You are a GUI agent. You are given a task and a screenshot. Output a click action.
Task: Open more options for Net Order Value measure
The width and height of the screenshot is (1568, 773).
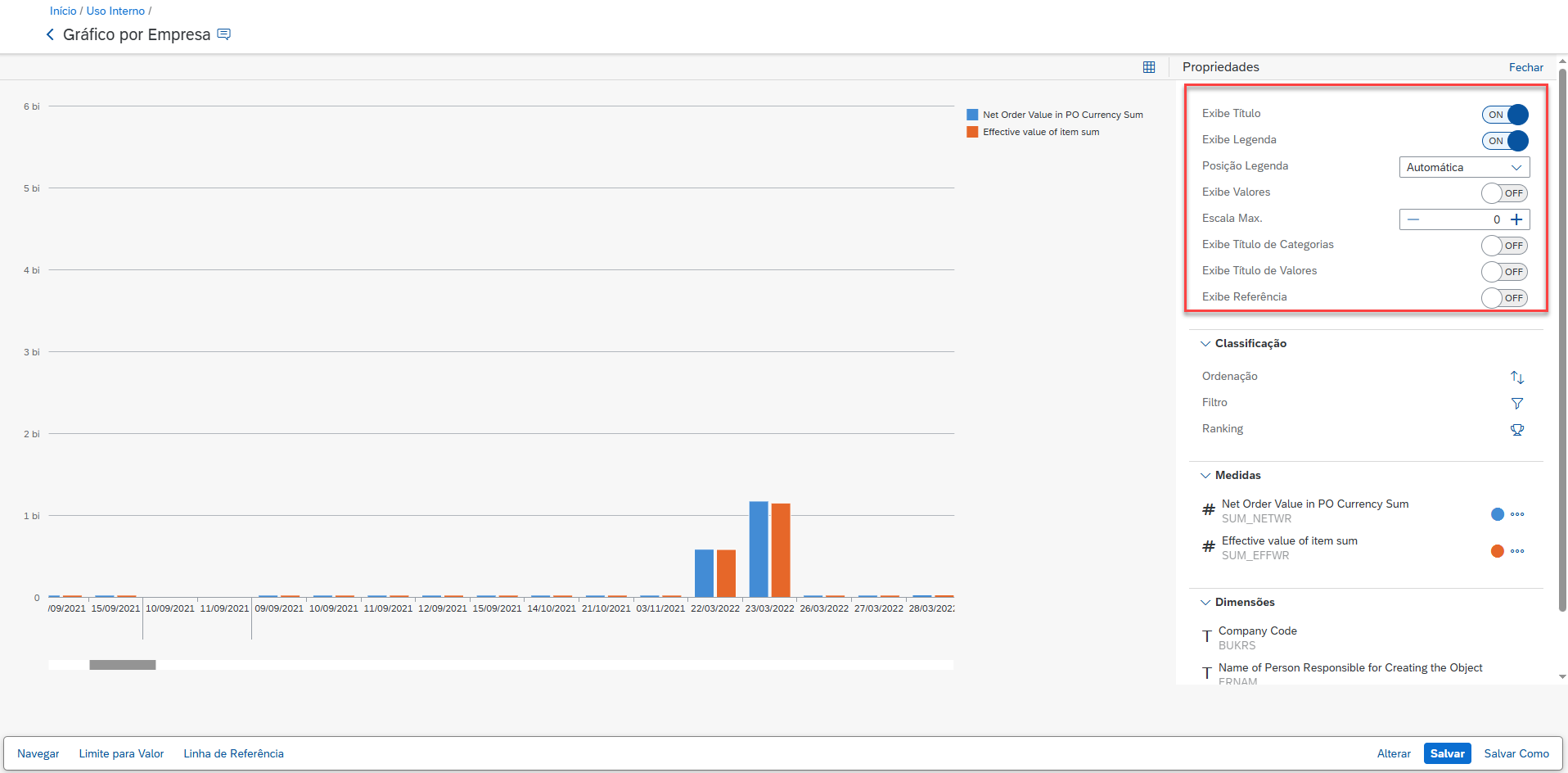(1517, 514)
